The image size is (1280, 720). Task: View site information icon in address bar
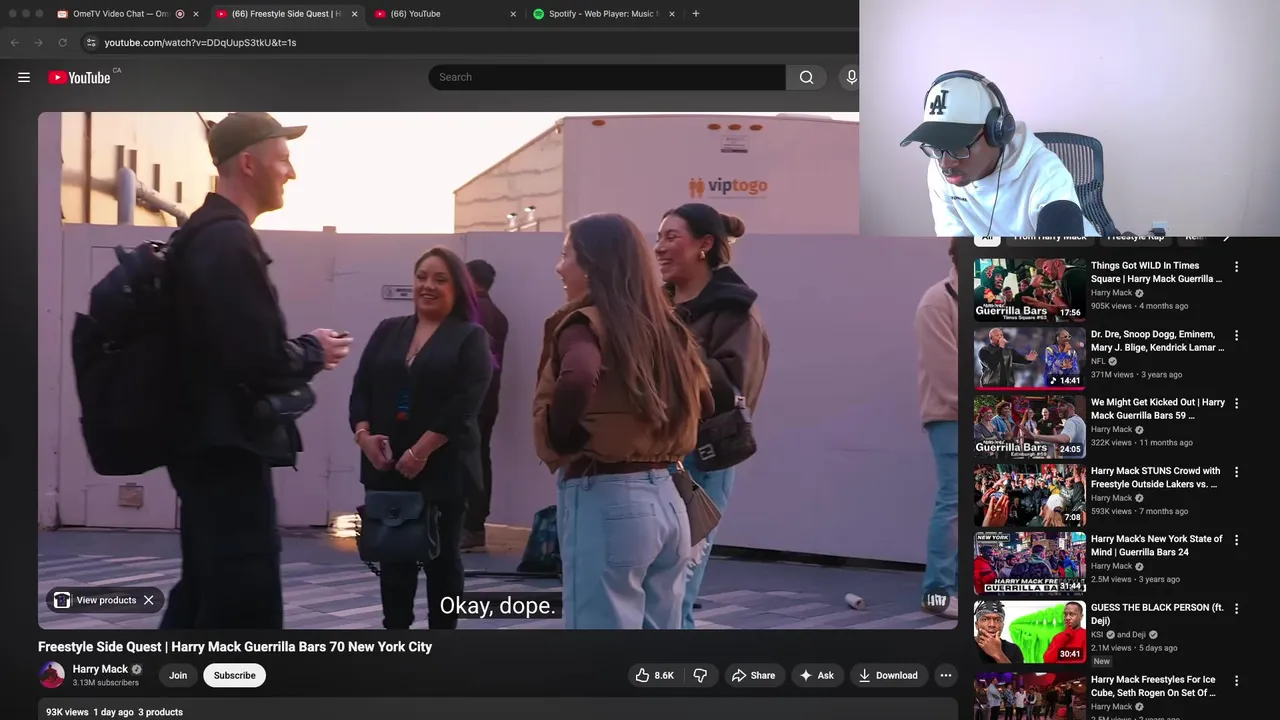tap(91, 42)
